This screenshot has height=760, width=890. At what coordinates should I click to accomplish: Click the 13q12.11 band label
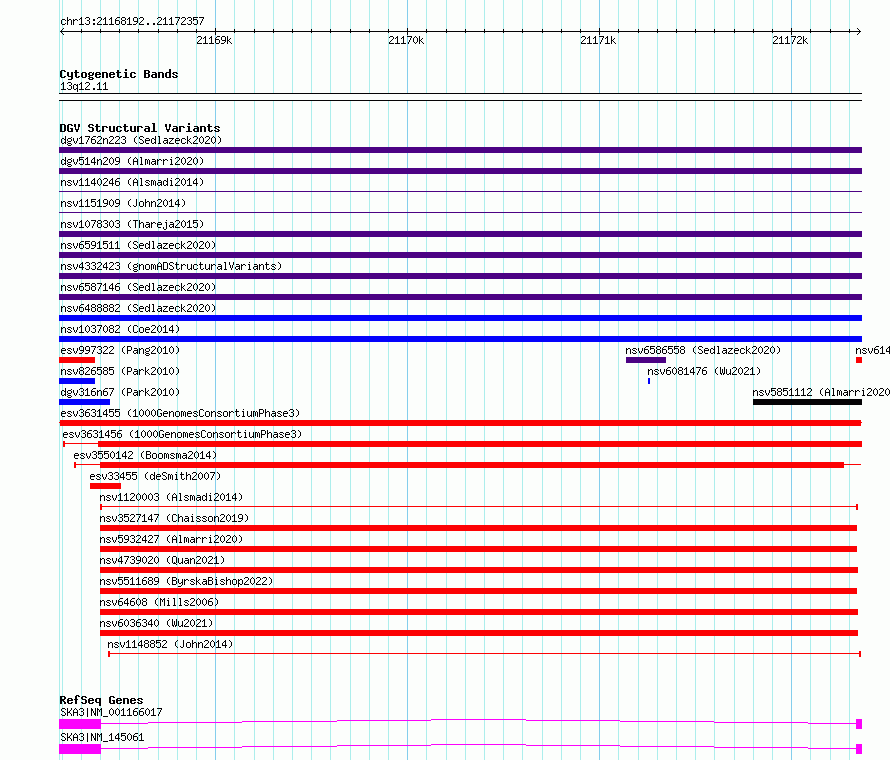84,87
